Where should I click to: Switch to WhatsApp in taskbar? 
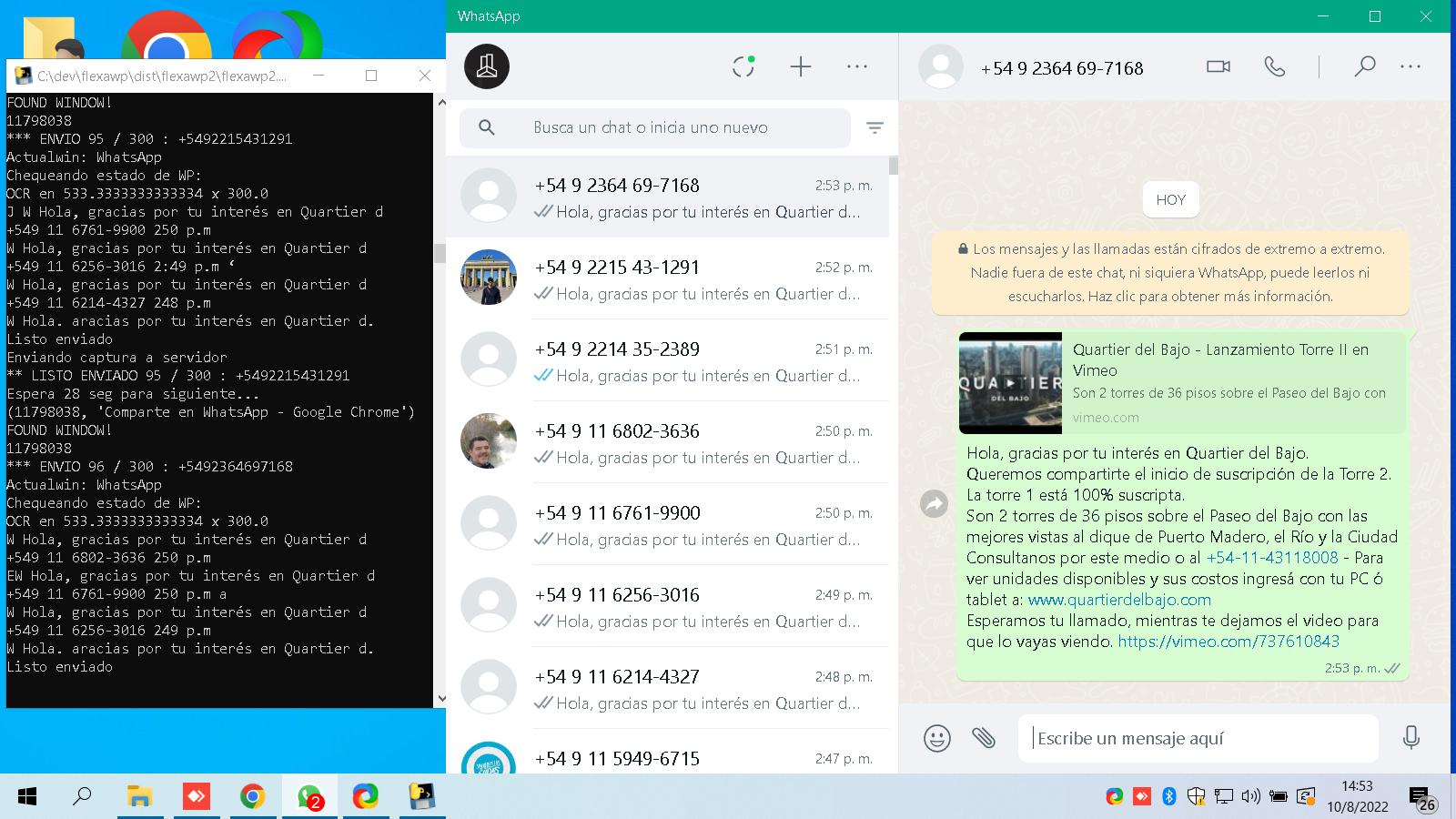point(309,797)
